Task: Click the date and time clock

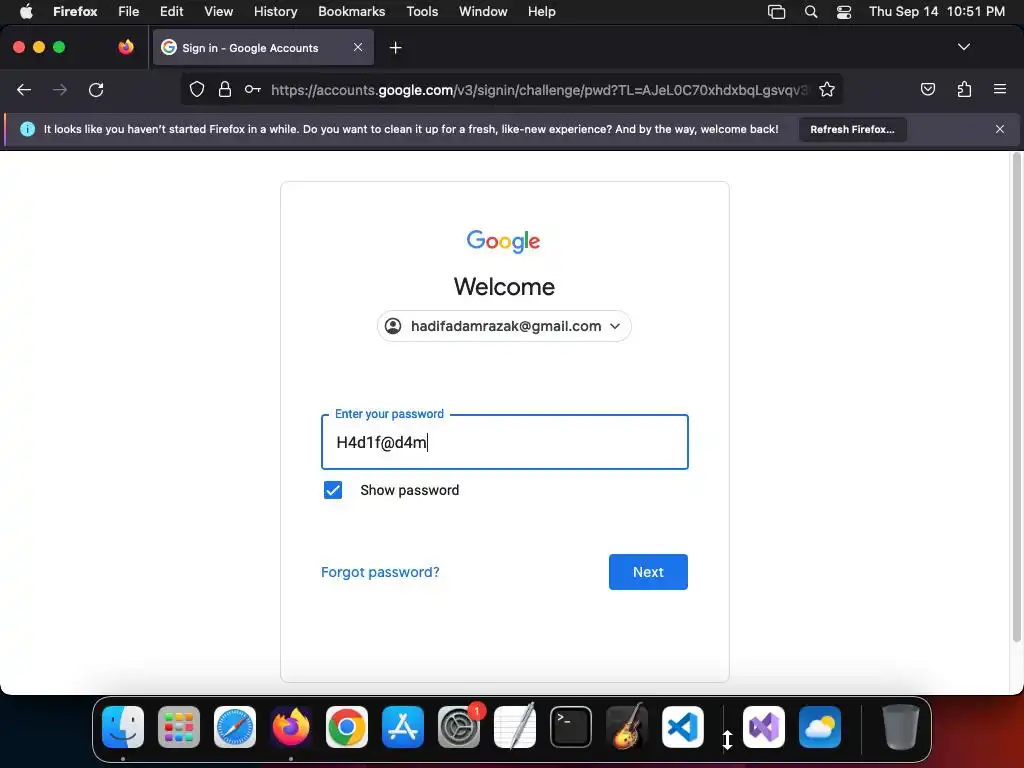Action: (x=936, y=11)
